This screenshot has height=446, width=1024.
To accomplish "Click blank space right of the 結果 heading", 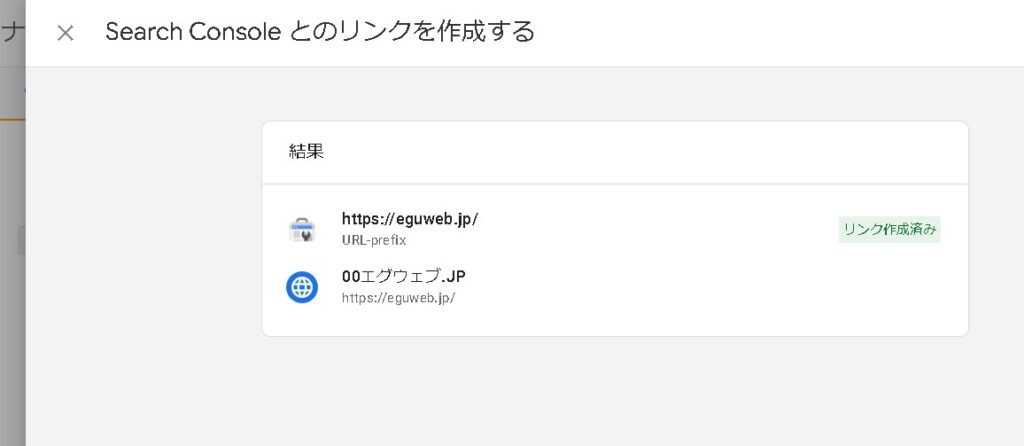I will coord(640,152).
